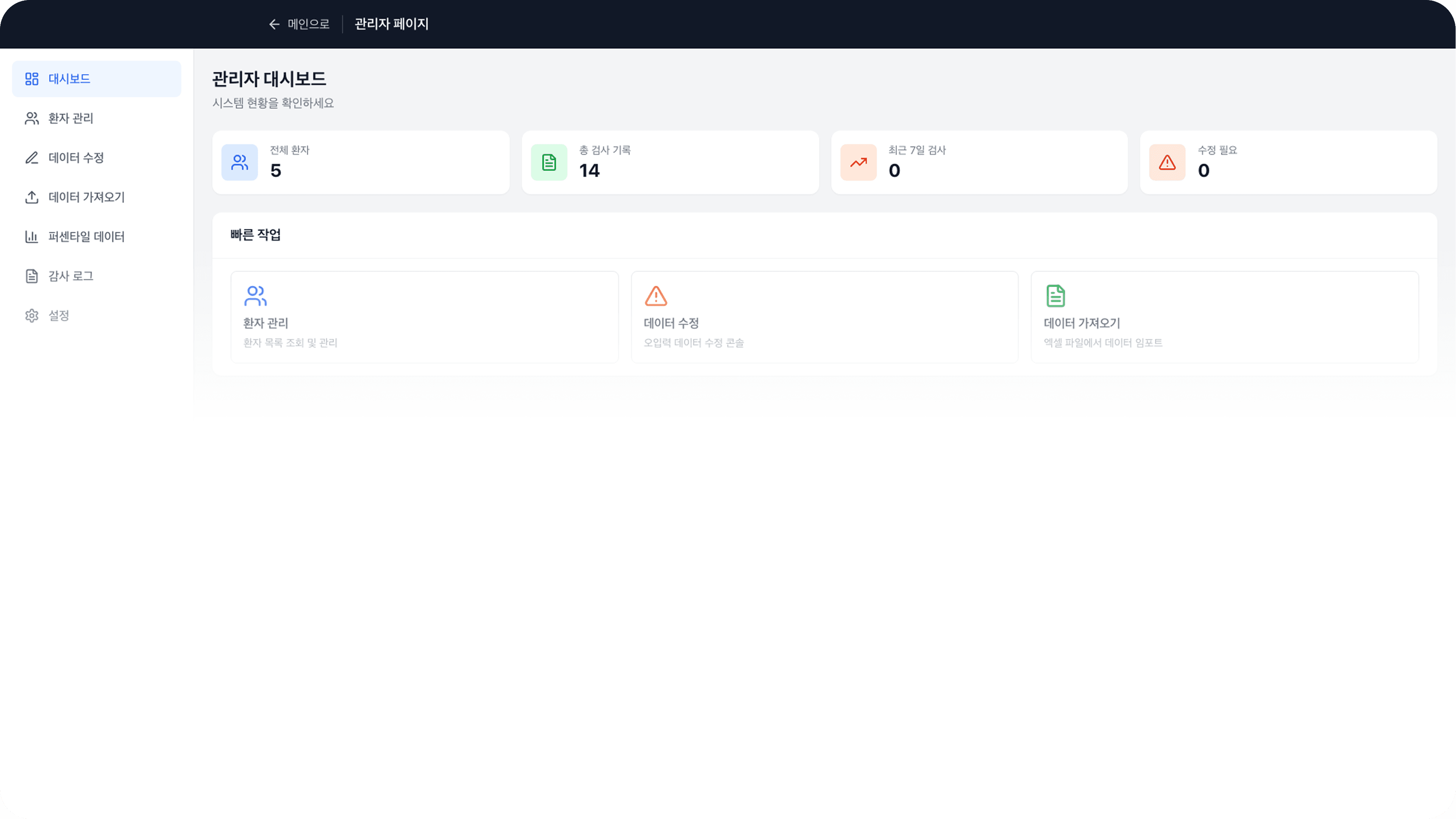The image size is (1456, 819).
Task: Open the 퍼센타일 데이터 sidebar label
Action: [87, 237]
